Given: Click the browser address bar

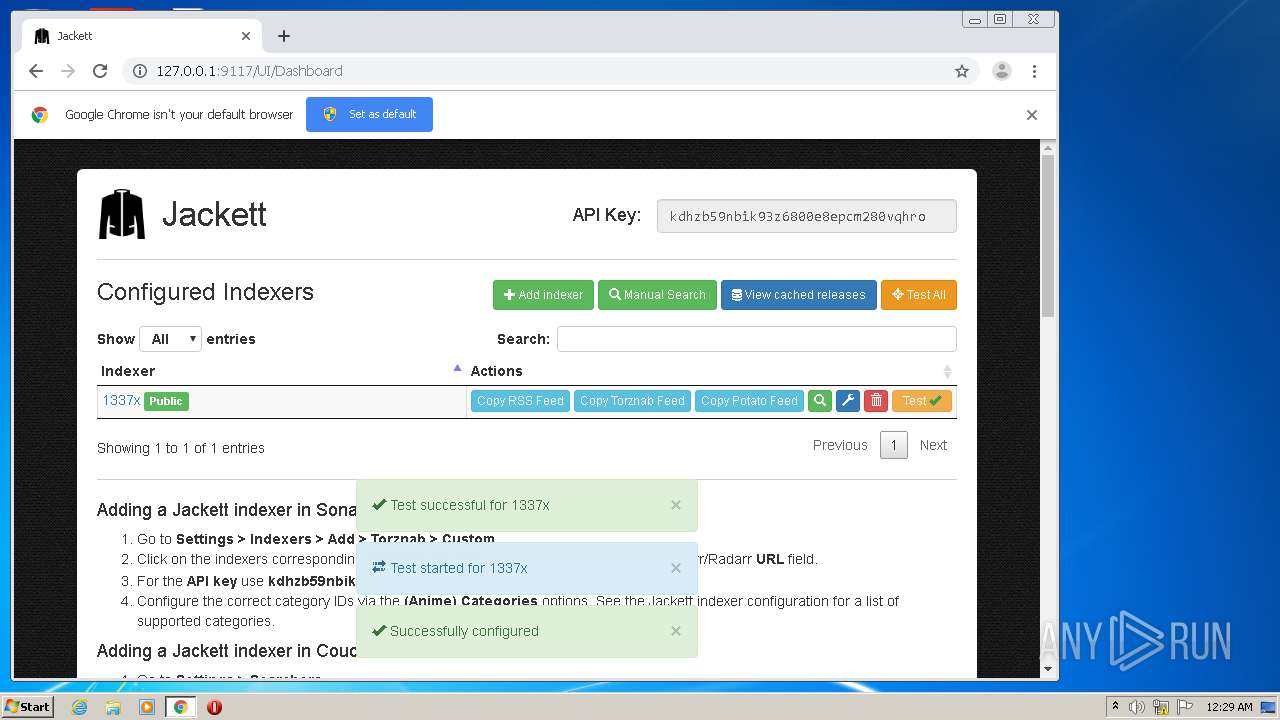Looking at the screenshot, I should coord(548,71).
